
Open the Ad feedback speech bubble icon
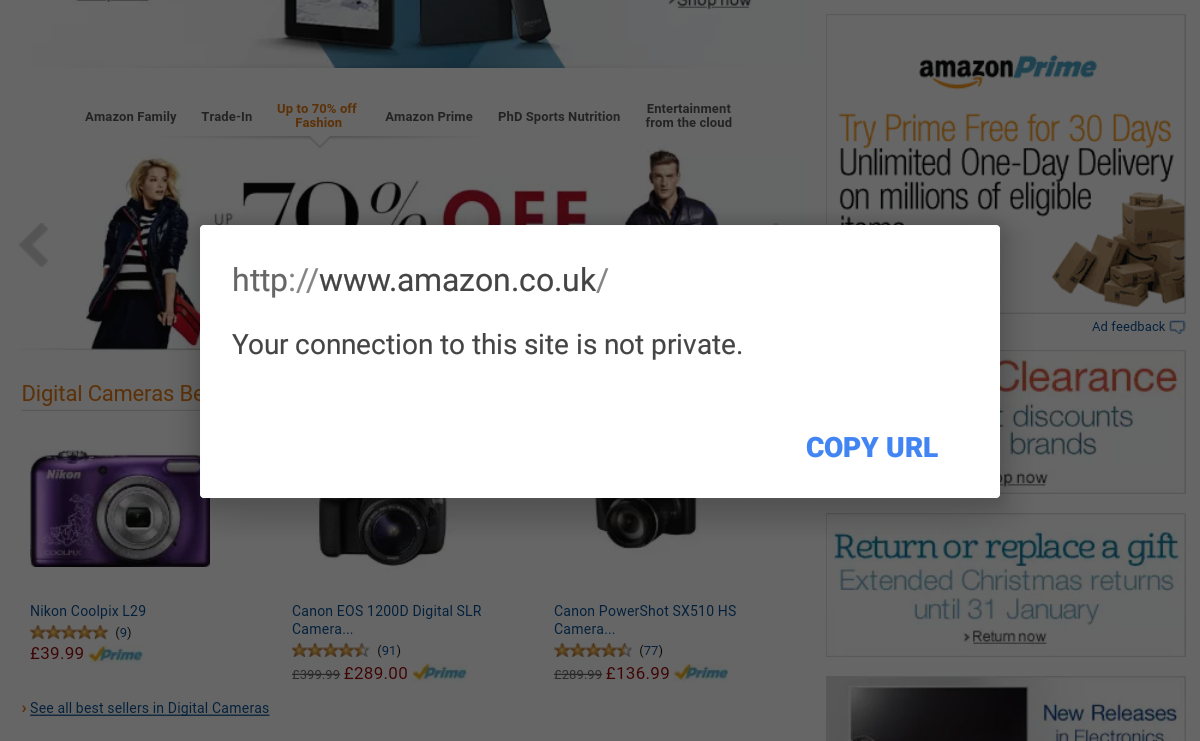[1177, 327]
